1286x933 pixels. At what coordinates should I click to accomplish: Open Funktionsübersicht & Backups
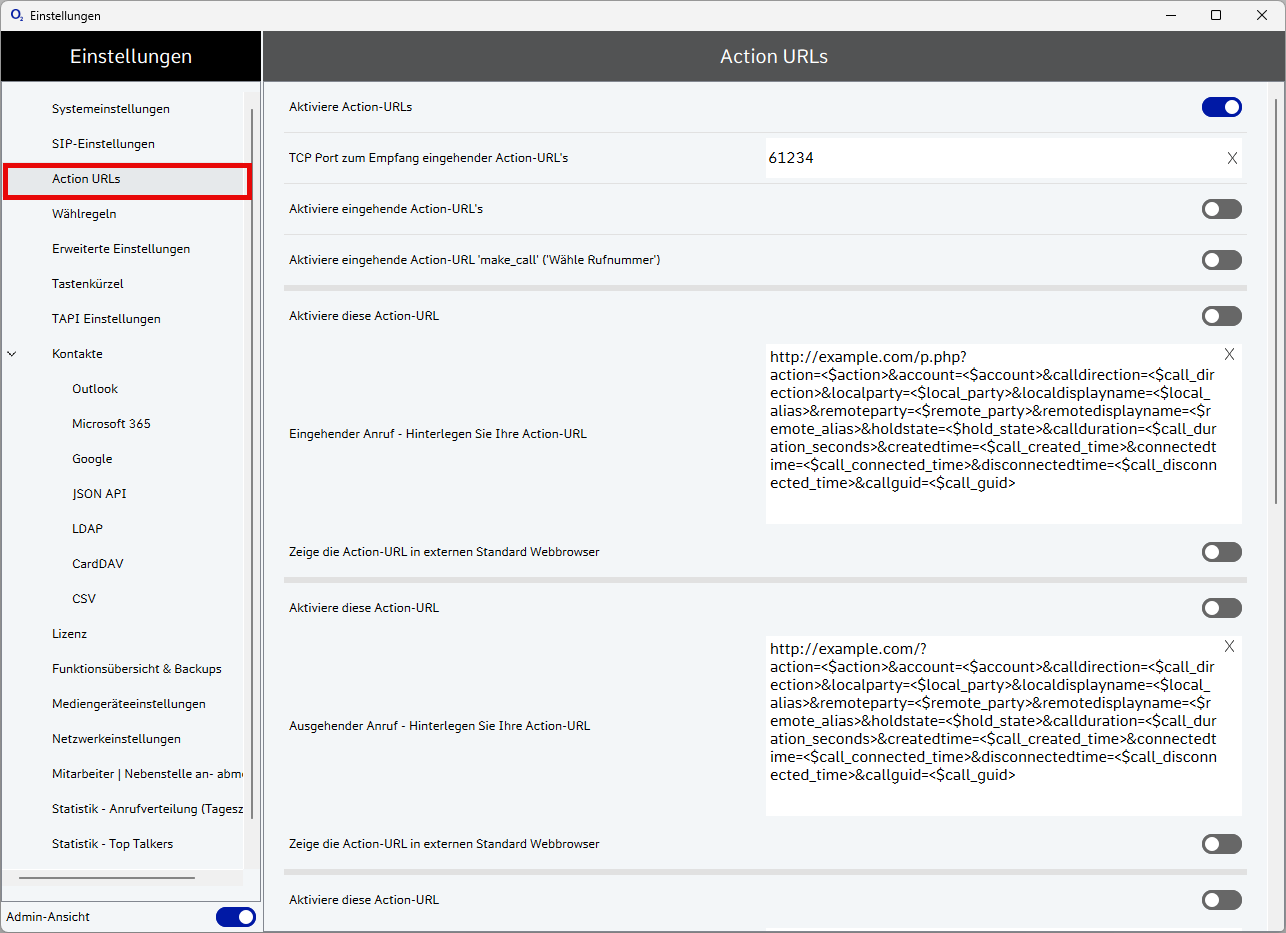point(136,669)
